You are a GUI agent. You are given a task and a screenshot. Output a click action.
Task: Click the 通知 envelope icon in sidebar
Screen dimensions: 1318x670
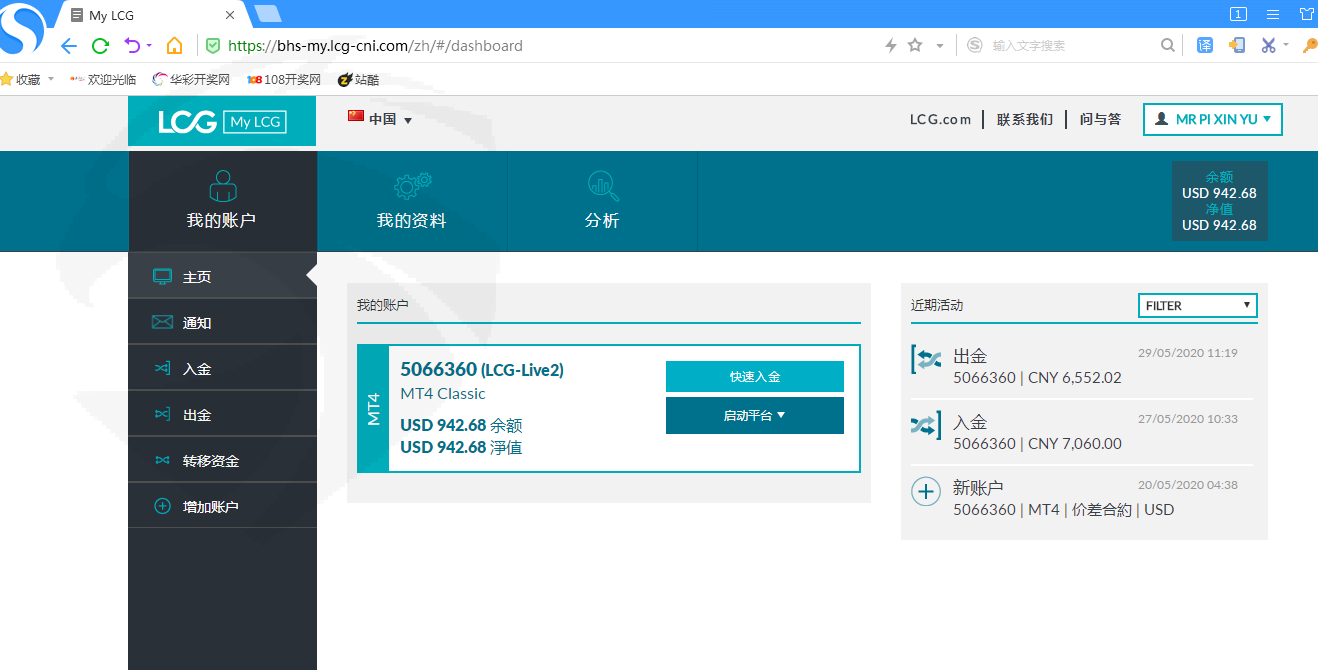point(162,322)
